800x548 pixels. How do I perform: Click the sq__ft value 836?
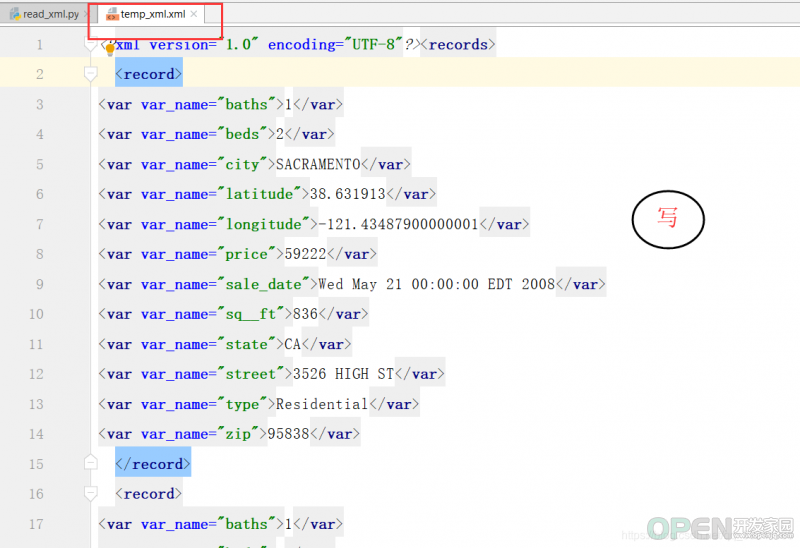(x=305, y=314)
